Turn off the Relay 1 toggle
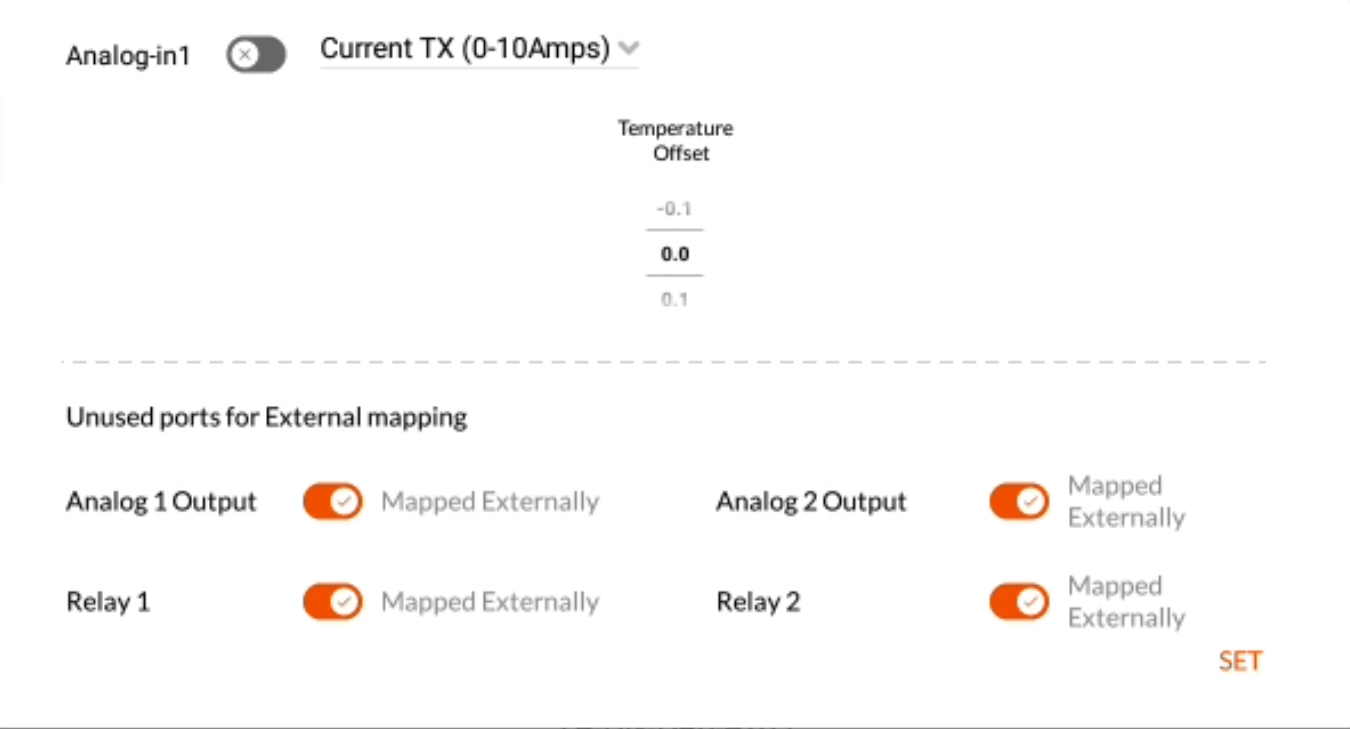Screen dimensions: 1350x729 (x=333, y=602)
